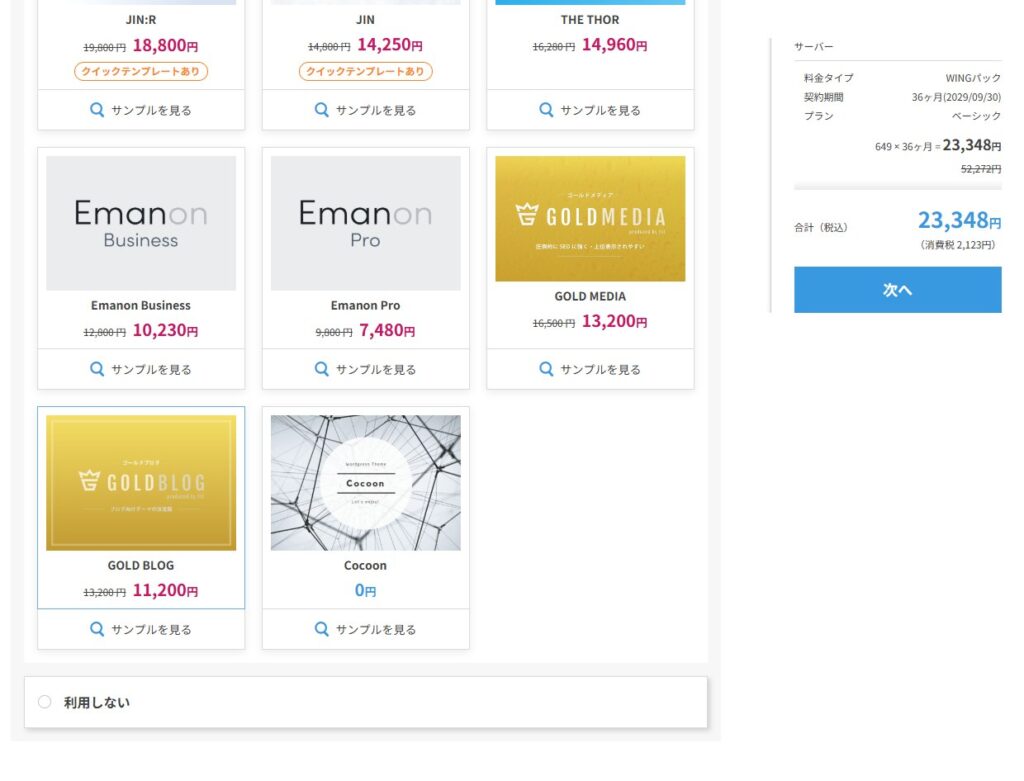Image resolution: width=1024 pixels, height=781 pixels.
Task: Select the Emanon Pro theme thumbnail
Action: [x=366, y=223]
